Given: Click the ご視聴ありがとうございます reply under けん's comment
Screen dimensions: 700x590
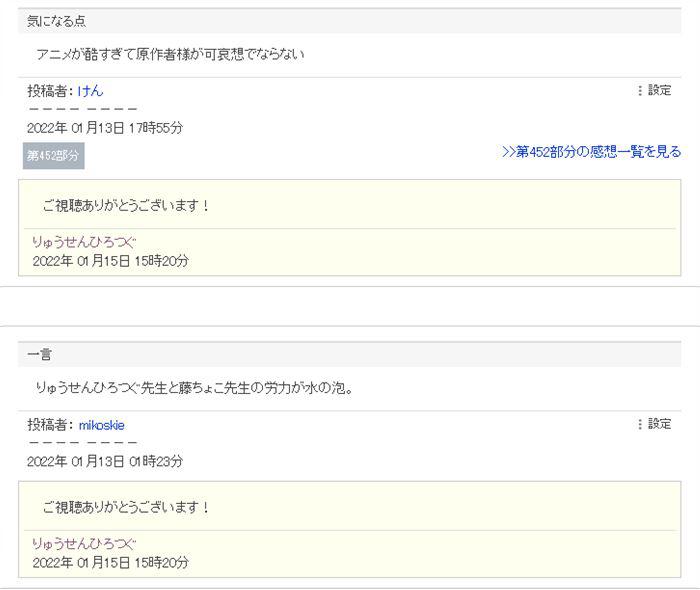Looking at the screenshot, I should [x=127, y=206].
